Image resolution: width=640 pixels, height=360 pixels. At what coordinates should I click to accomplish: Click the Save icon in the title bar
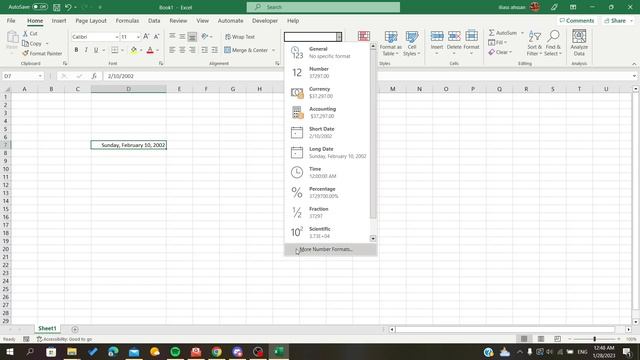pyautogui.click(x=57, y=7)
